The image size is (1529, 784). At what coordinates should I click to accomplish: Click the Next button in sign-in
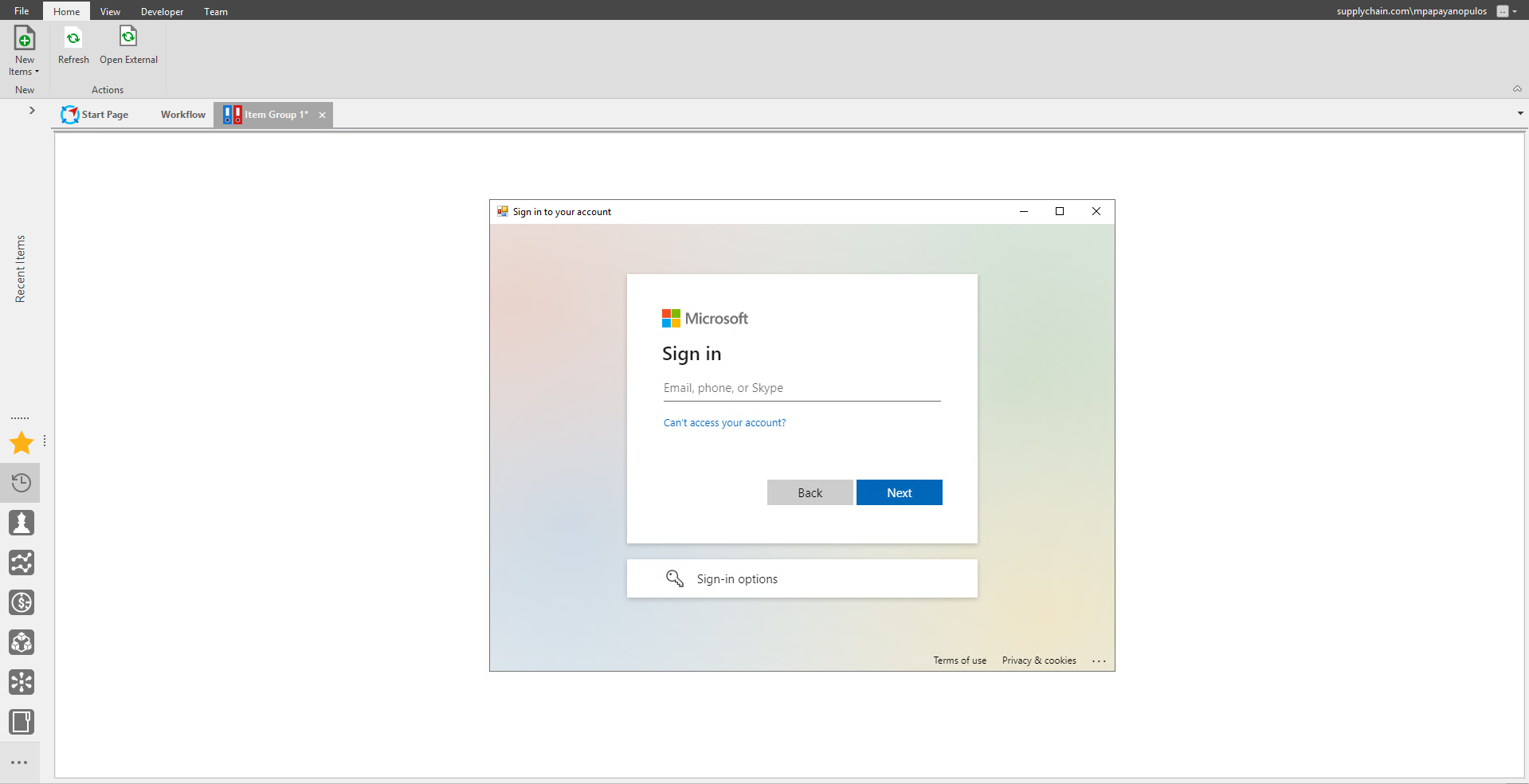[899, 492]
